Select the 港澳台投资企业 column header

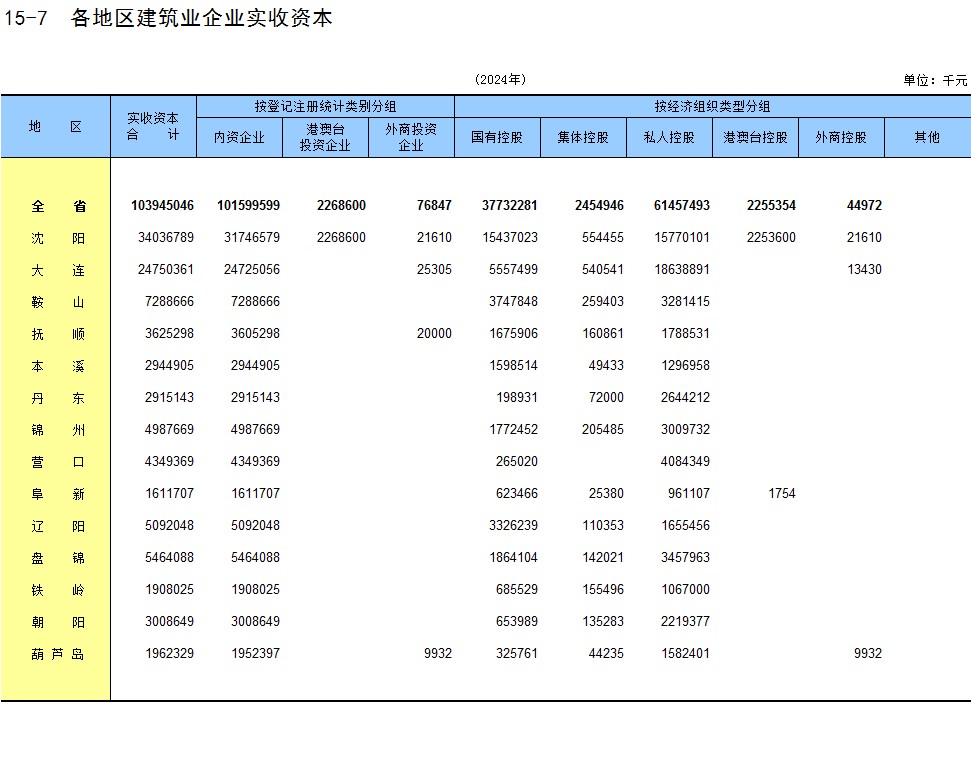[325, 138]
